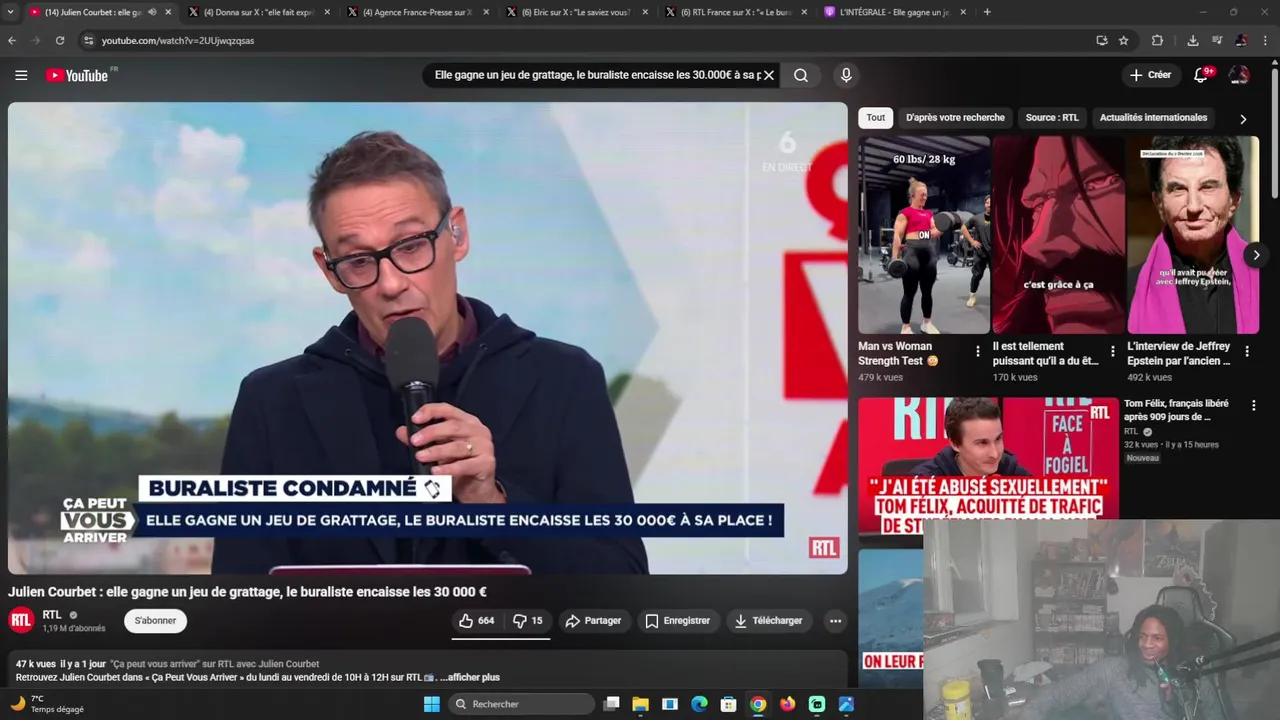Save the video with 'Enregistrer'
1280x720 pixels.
[x=677, y=621]
